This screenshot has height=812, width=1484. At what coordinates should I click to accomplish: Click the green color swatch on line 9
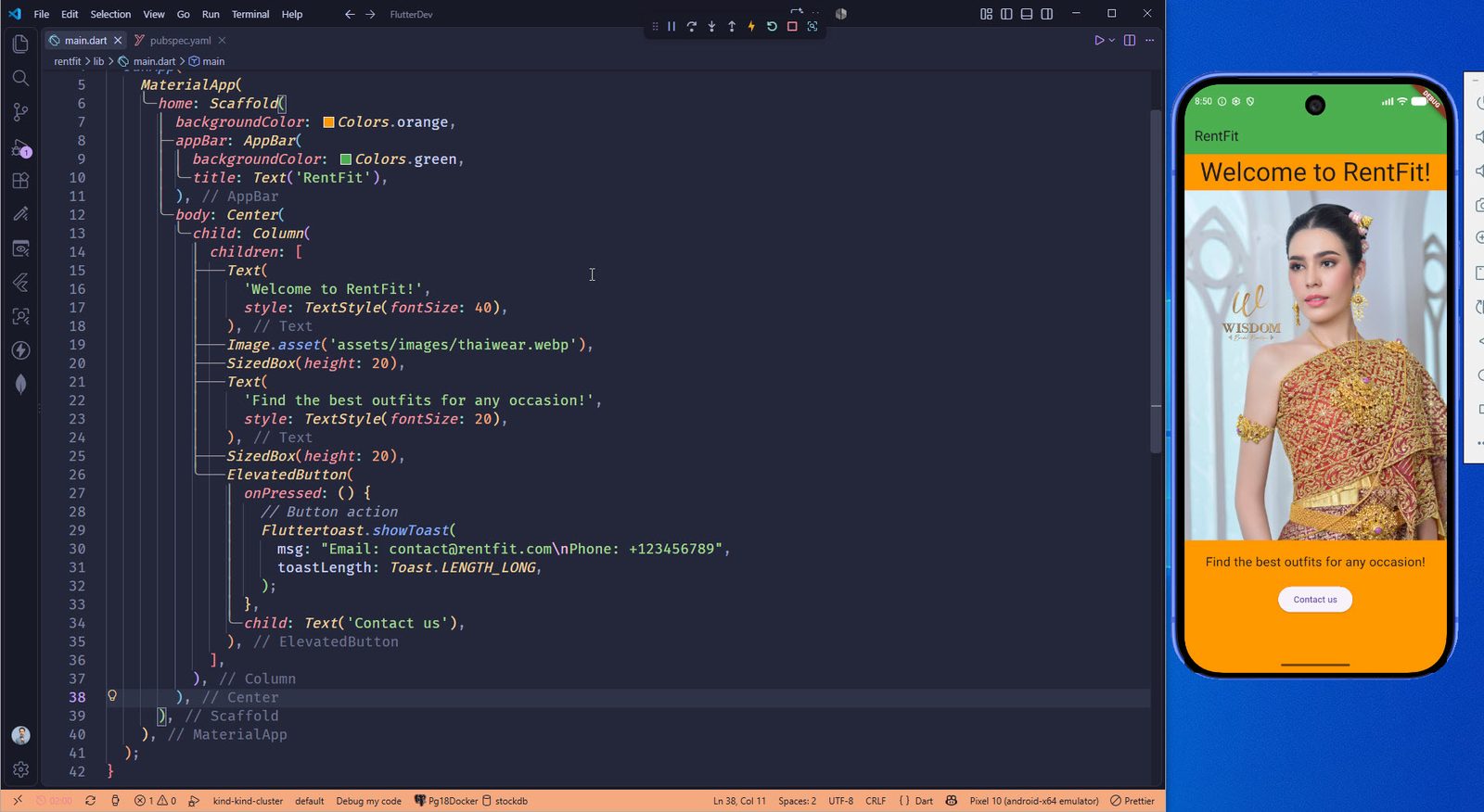(346, 159)
